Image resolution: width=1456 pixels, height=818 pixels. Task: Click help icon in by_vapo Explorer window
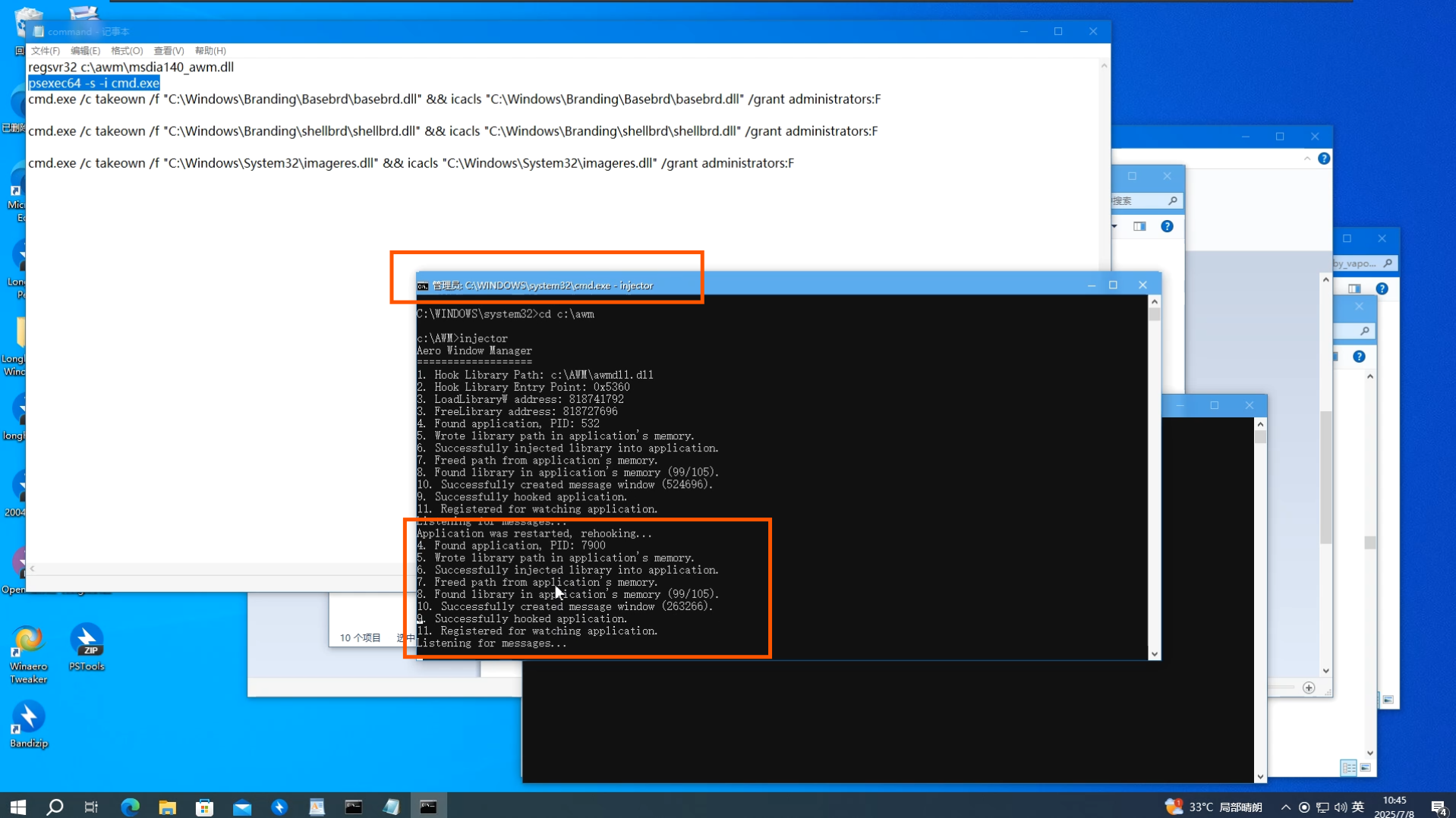click(x=1382, y=288)
